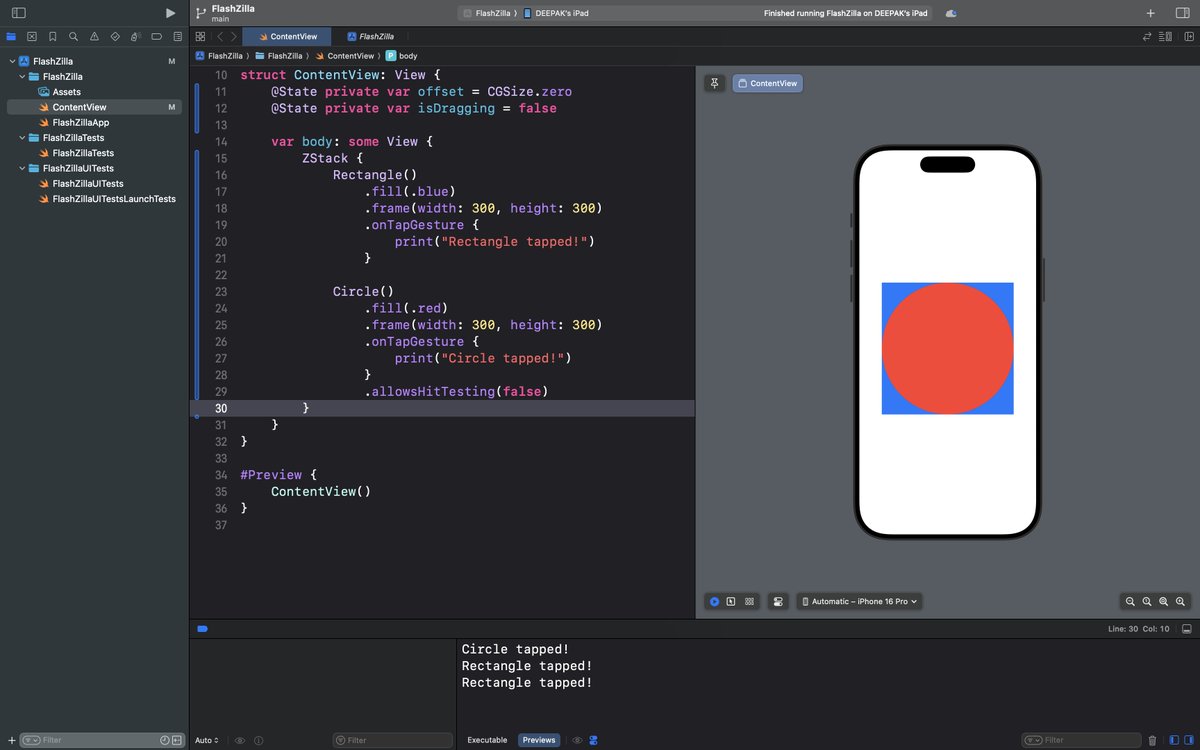Open the Bookmark navigator
The width and height of the screenshot is (1200, 750).
point(53,36)
